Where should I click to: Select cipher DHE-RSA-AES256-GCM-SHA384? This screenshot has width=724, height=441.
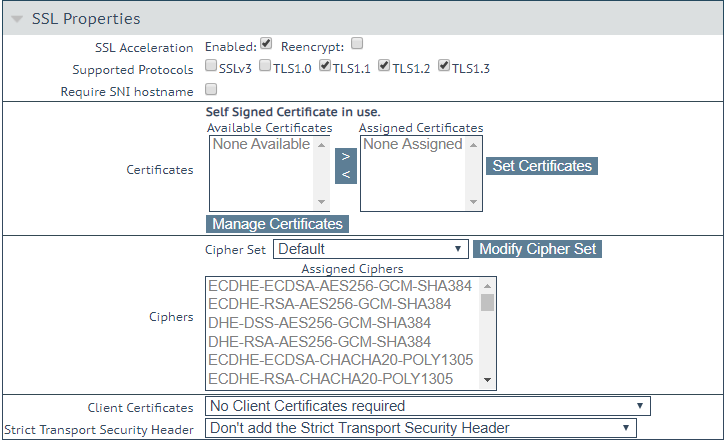point(320,342)
